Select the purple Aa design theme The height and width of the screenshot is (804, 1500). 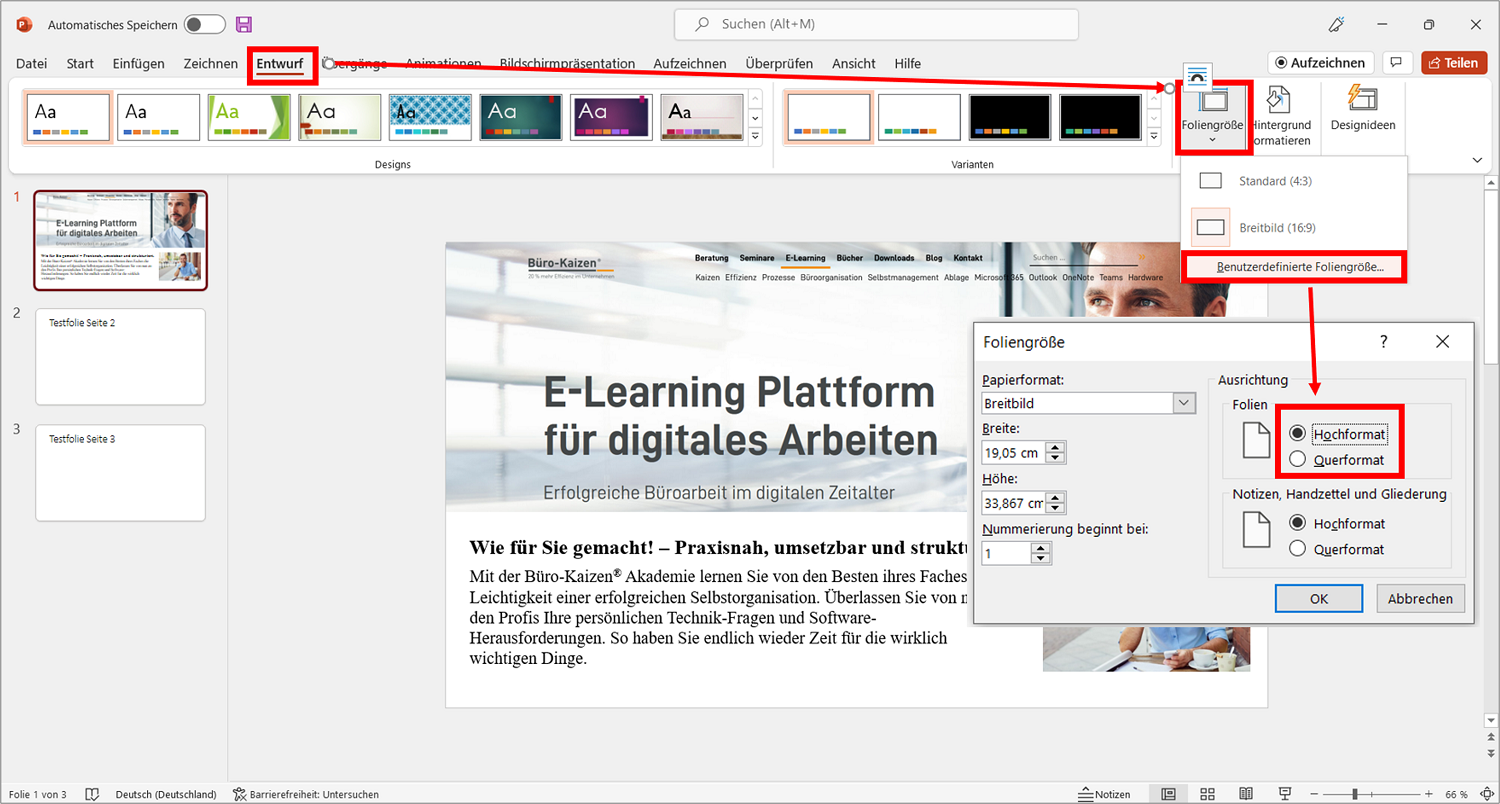(612, 117)
